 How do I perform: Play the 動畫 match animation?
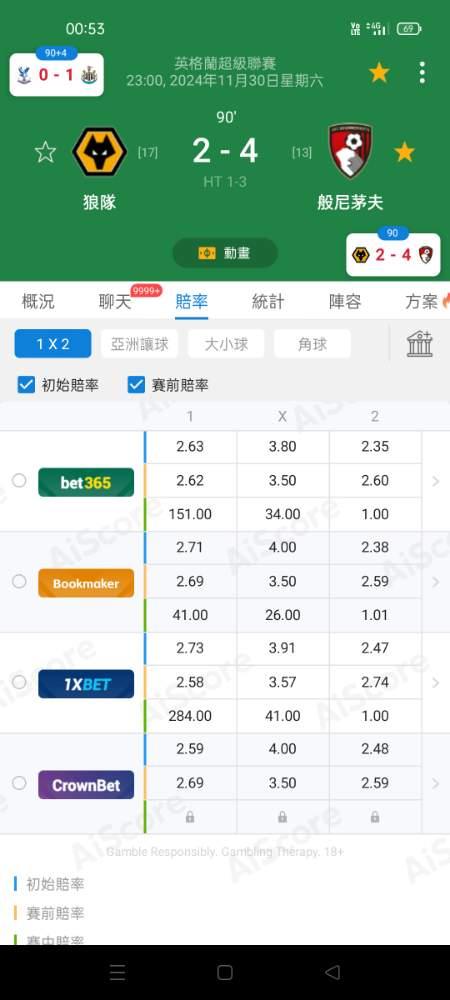coord(225,253)
